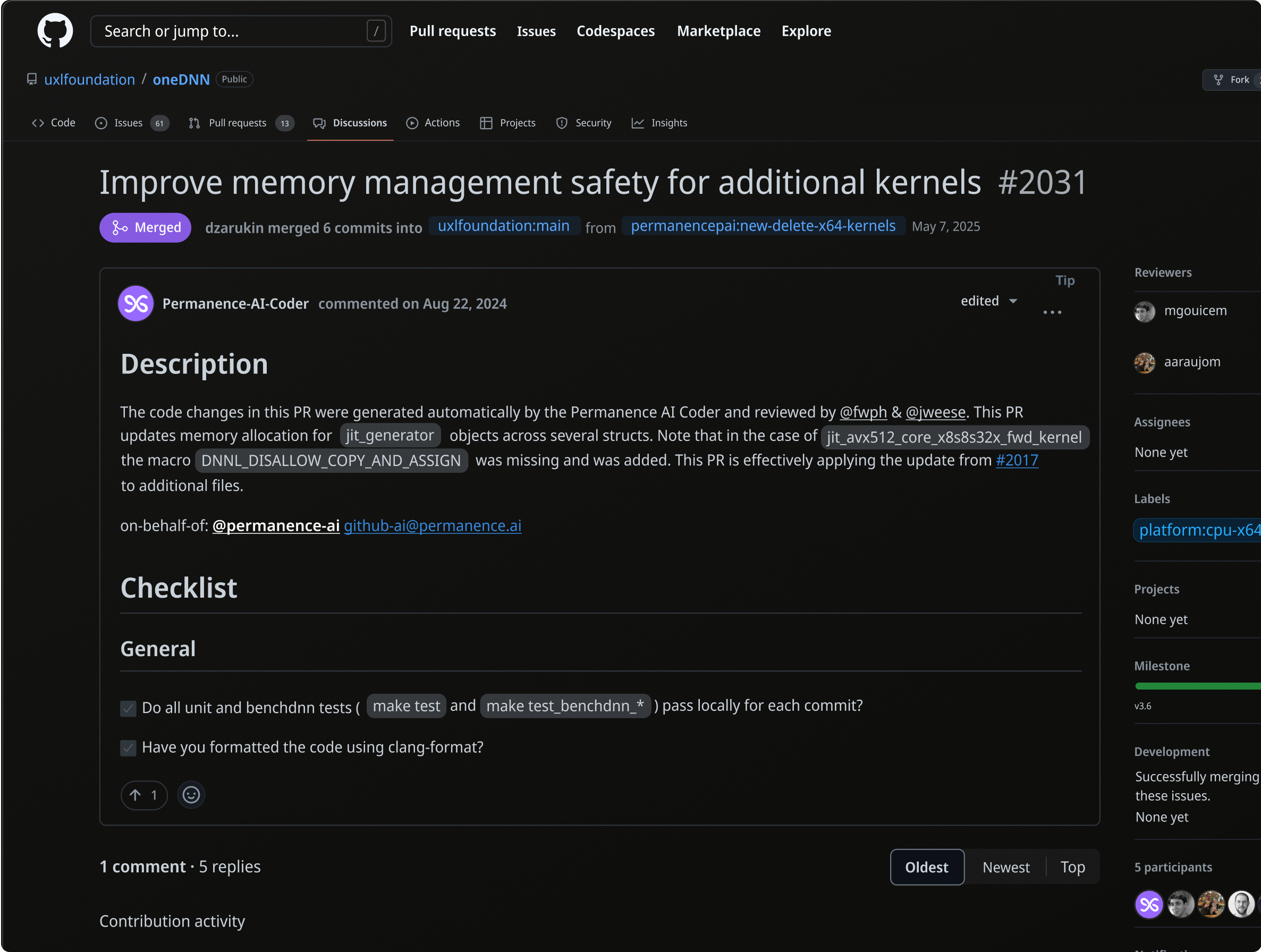Open the uxlfoundation organization link
The height and width of the screenshot is (952, 1261).
[89, 79]
